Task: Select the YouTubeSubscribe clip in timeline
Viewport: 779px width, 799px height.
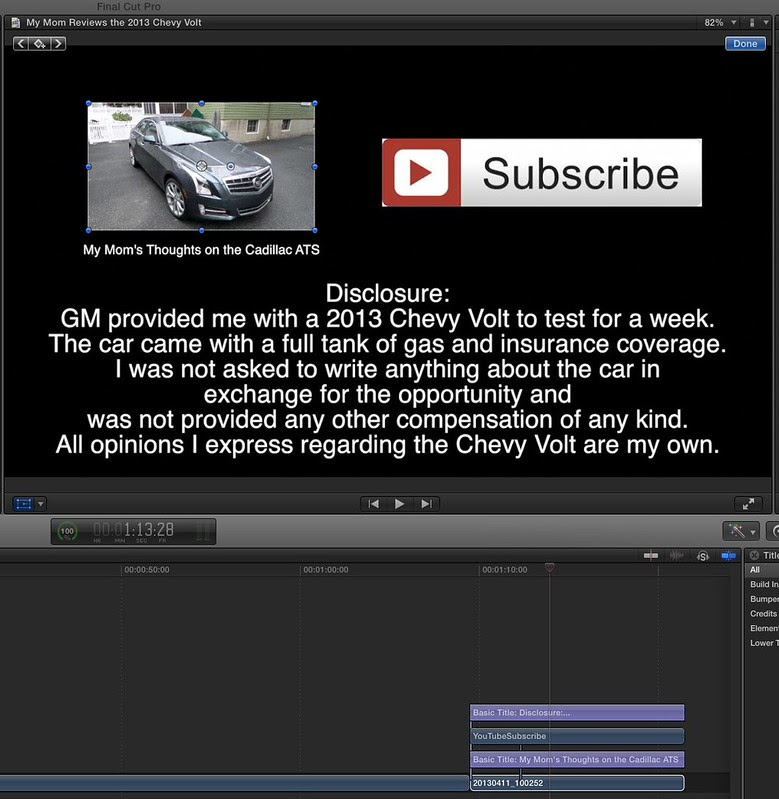Action: pyautogui.click(x=577, y=736)
